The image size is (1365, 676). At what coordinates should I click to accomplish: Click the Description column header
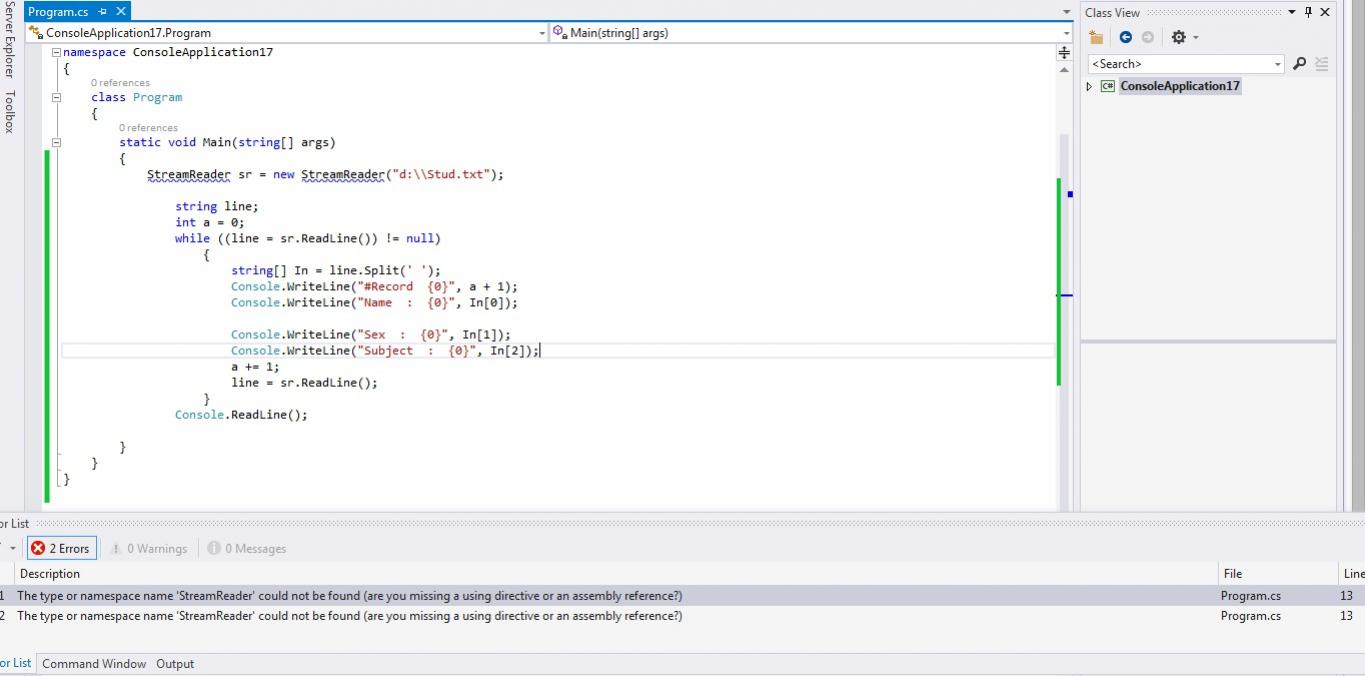[x=50, y=574]
